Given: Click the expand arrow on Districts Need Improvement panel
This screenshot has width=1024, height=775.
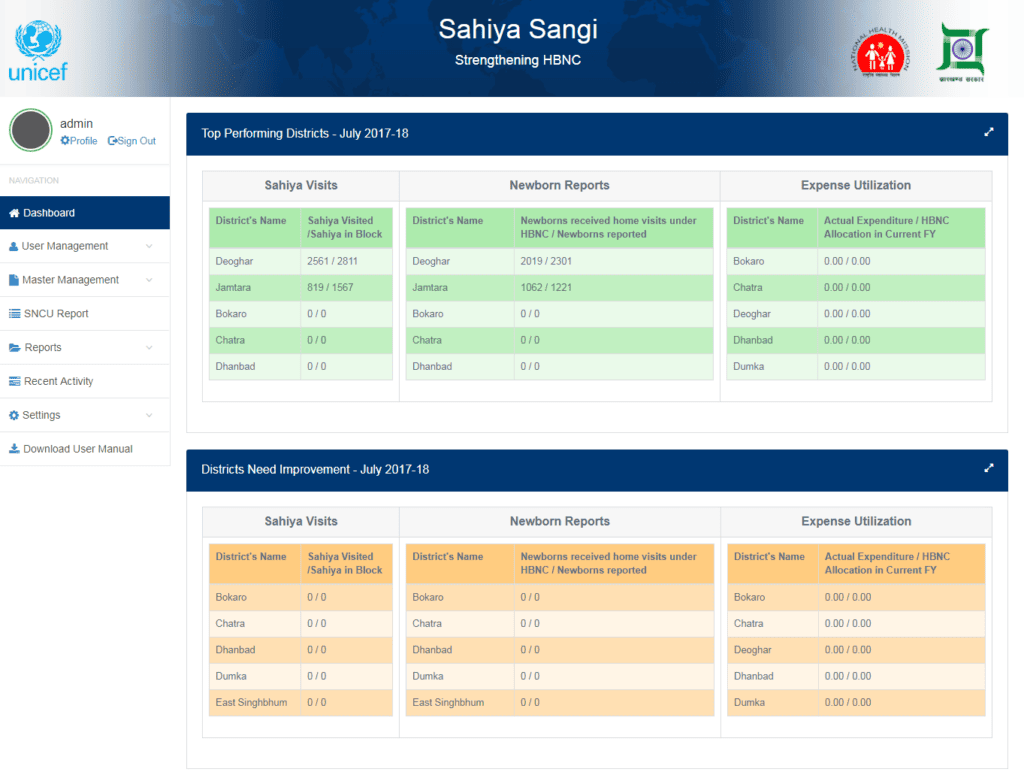Looking at the screenshot, I should tap(988, 467).
